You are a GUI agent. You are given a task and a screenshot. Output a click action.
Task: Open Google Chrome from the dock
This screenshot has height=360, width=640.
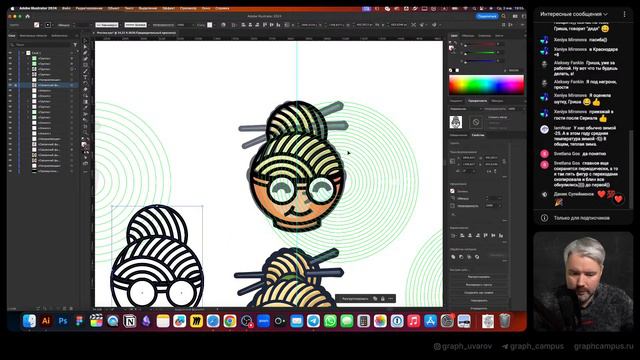pyautogui.click(x=230, y=321)
